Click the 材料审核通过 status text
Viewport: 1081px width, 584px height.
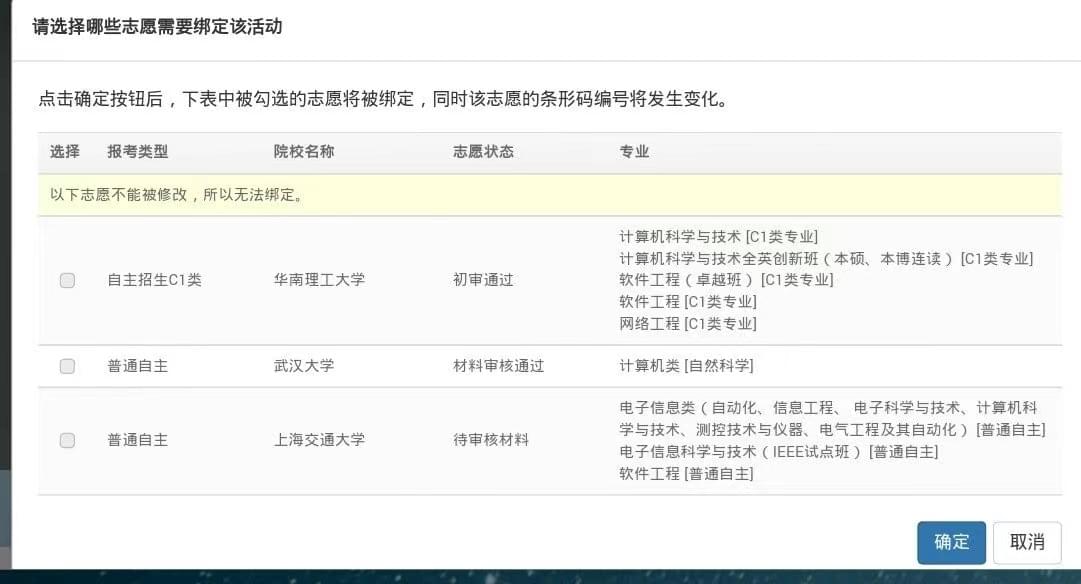498,366
